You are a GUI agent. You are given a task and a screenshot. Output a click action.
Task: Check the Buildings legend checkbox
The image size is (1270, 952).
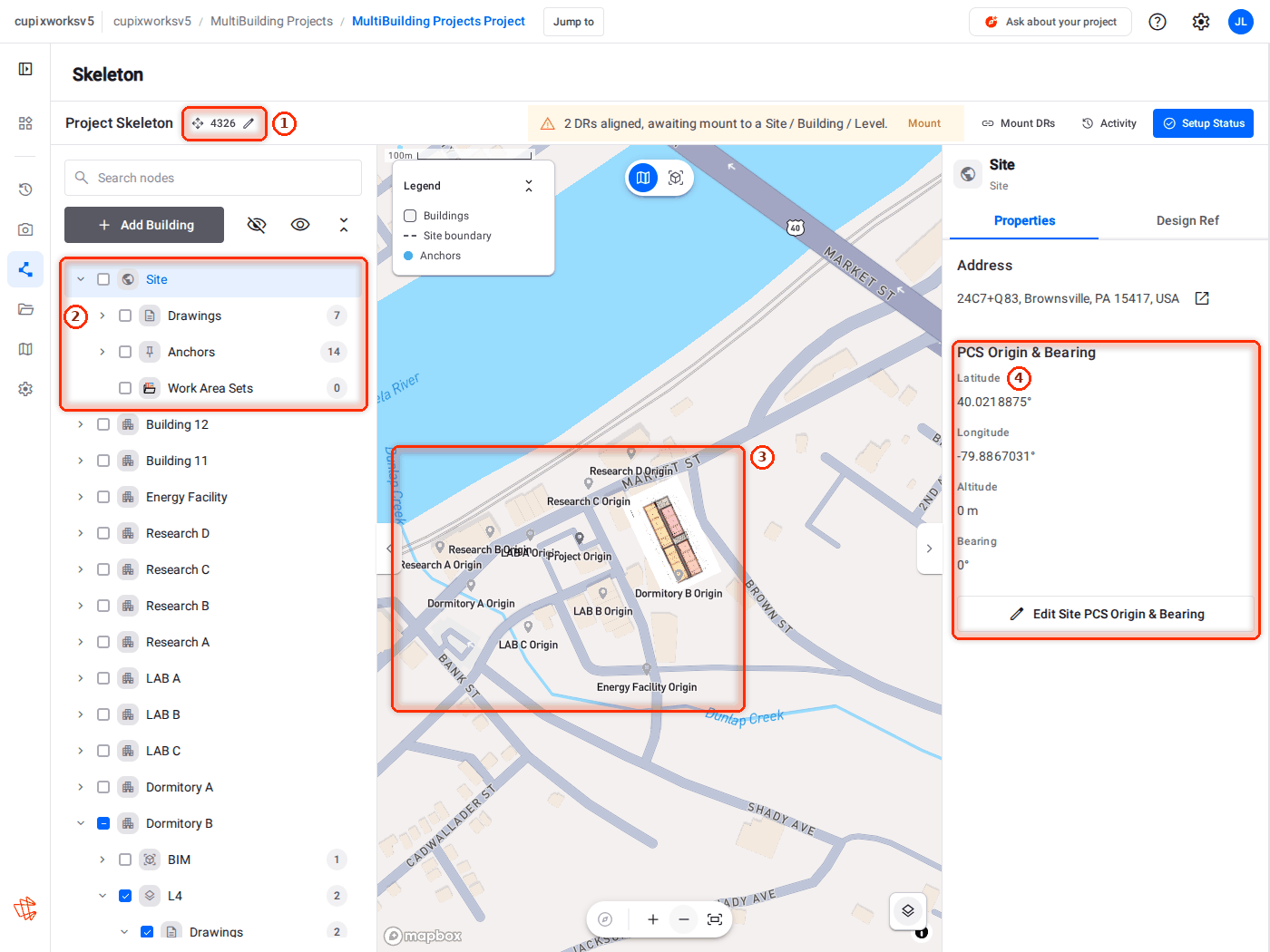point(410,216)
